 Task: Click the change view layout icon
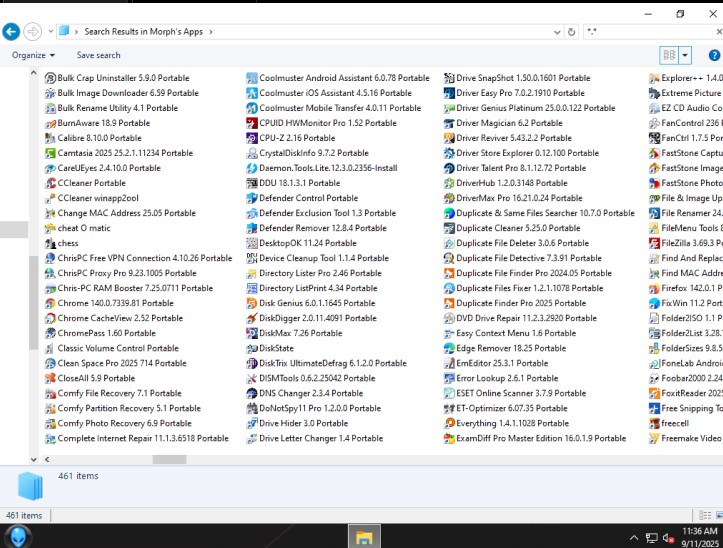pyautogui.click(x=669, y=55)
